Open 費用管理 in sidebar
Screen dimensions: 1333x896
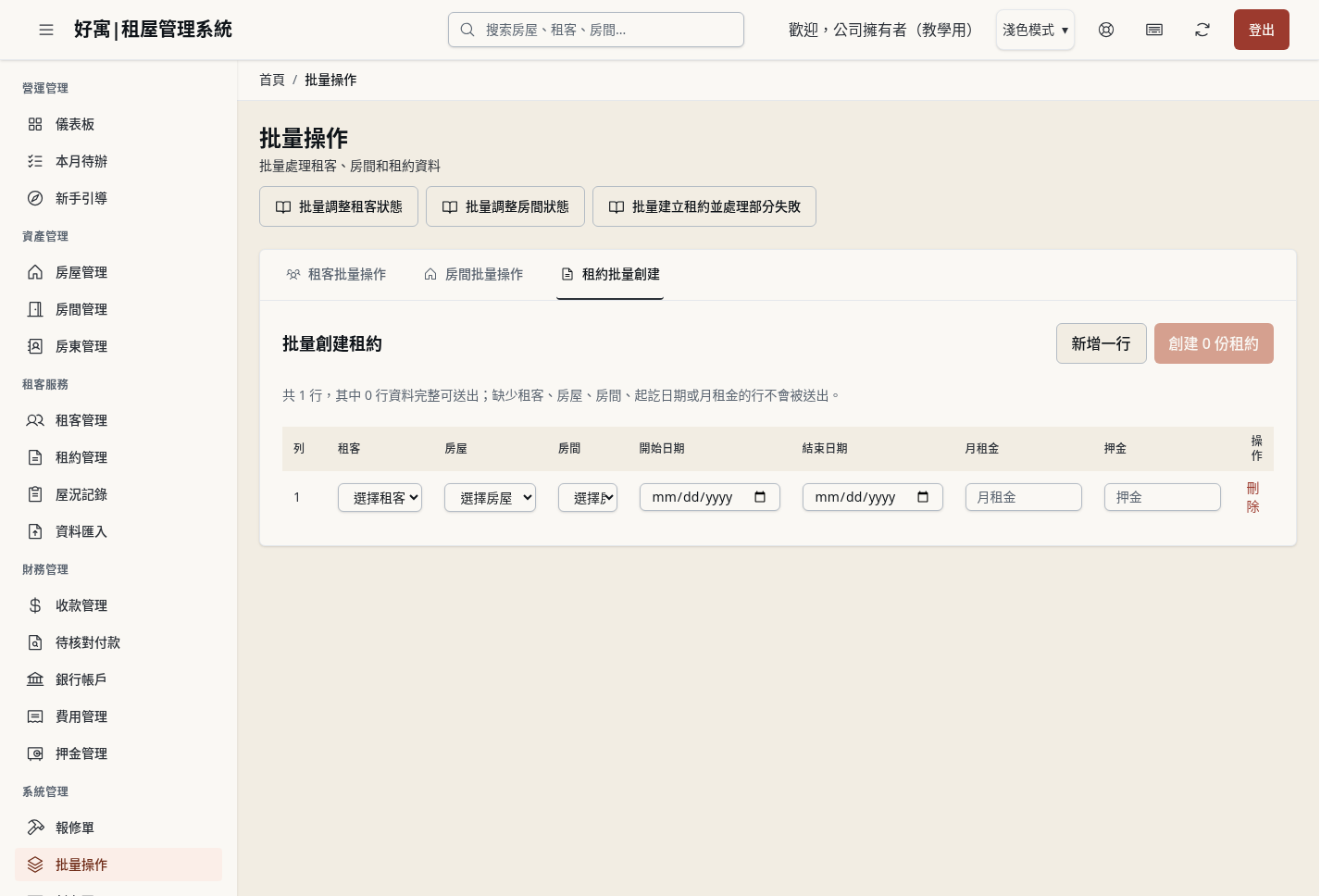118,716
